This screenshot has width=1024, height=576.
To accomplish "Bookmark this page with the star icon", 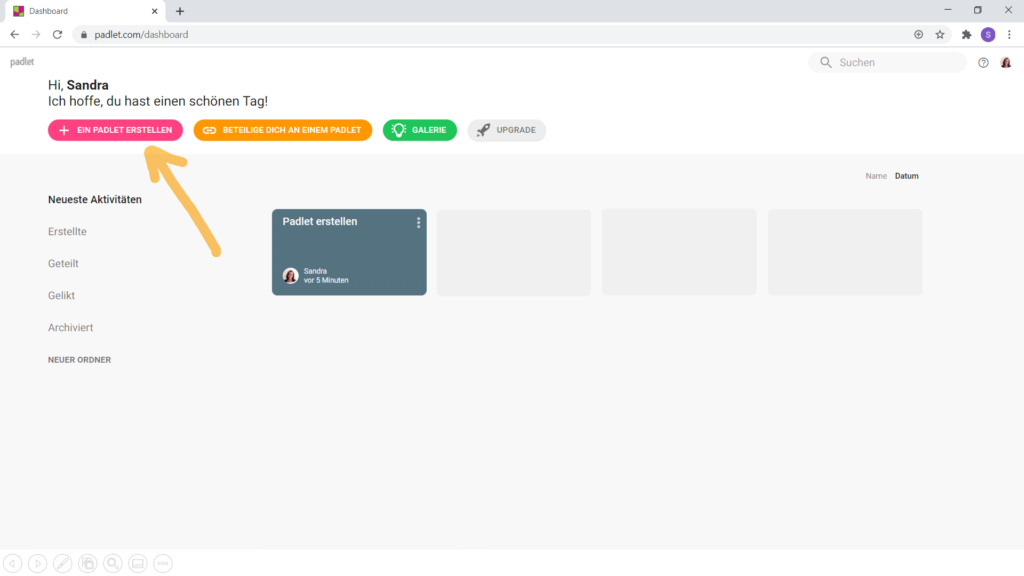I will click(940, 35).
